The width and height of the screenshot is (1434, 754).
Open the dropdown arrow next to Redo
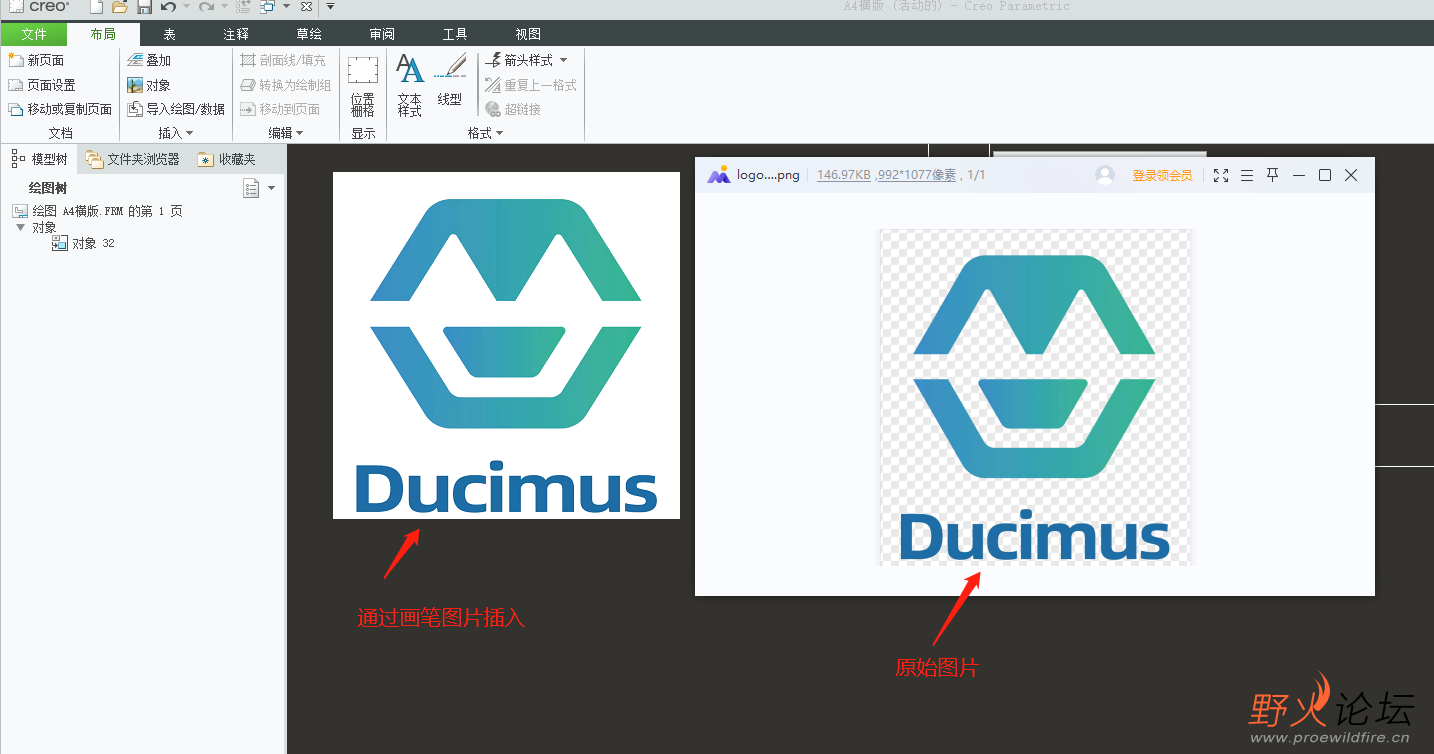pos(224,7)
